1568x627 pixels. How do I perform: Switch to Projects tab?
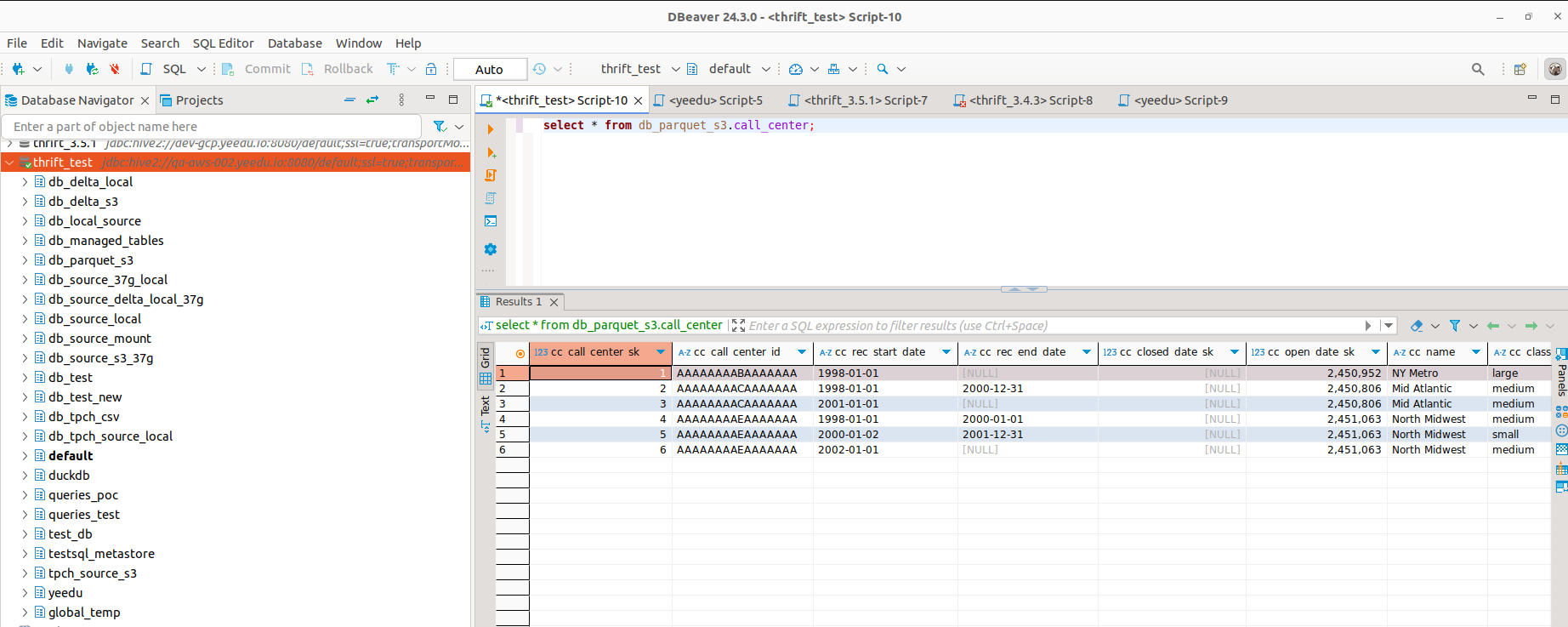191,100
